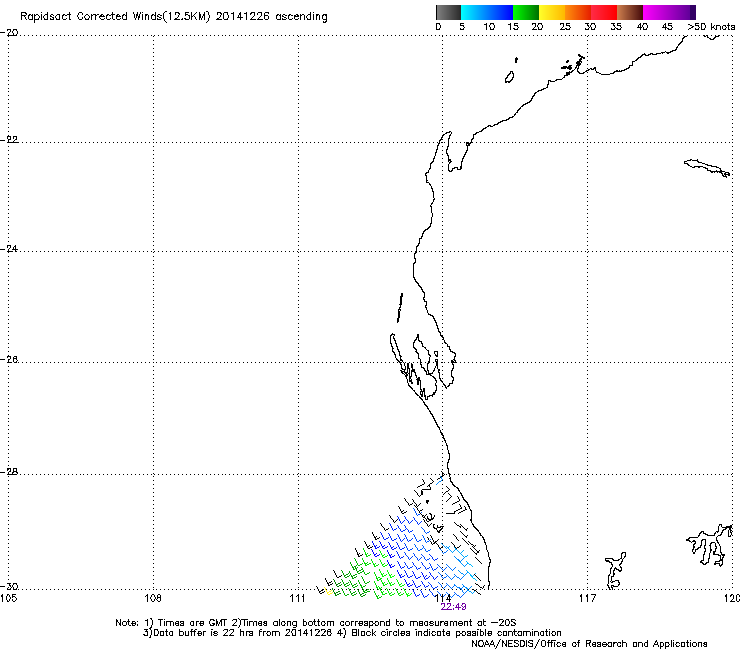Click the yellow 20-25 knots color band

tap(552, 12)
